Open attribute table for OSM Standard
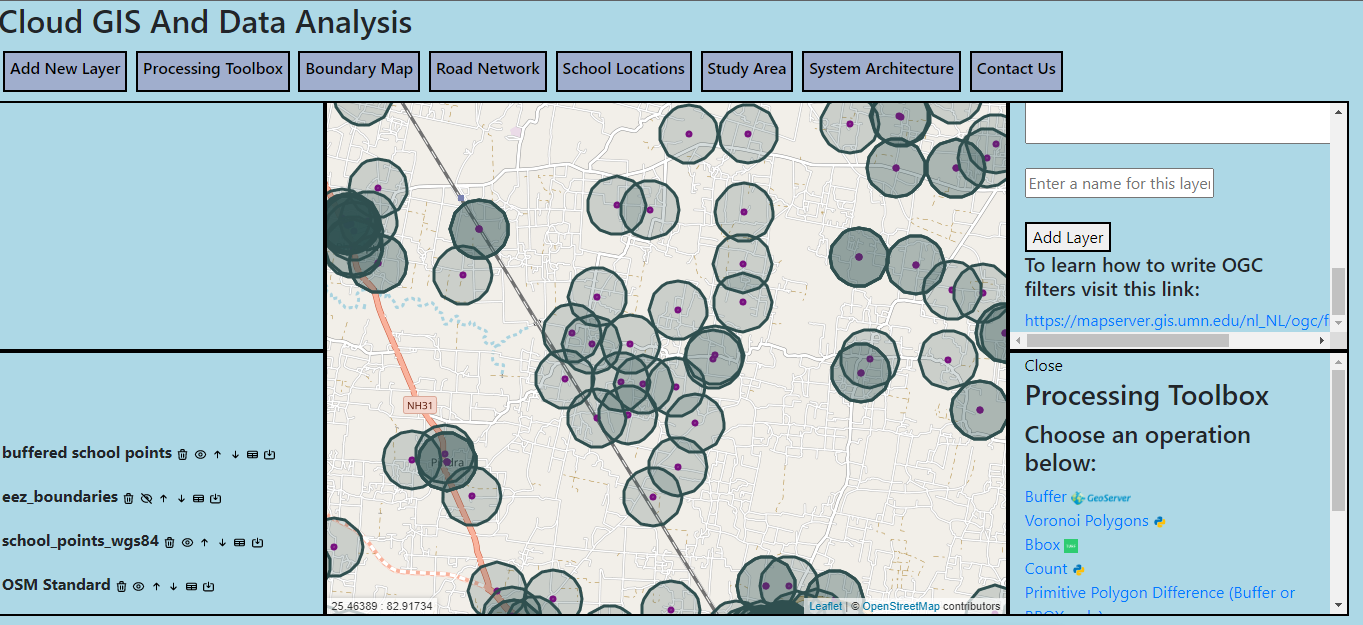This screenshot has width=1363, height=625. click(191, 586)
